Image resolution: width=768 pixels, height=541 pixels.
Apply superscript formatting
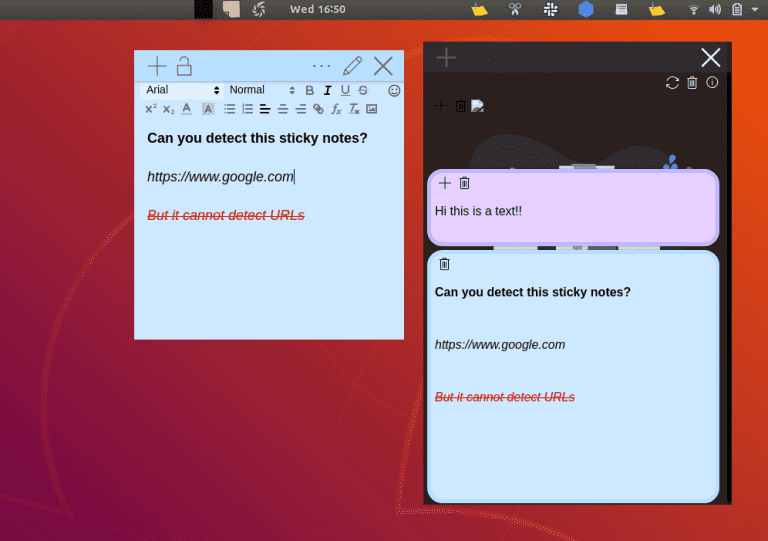click(x=151, y=109)
